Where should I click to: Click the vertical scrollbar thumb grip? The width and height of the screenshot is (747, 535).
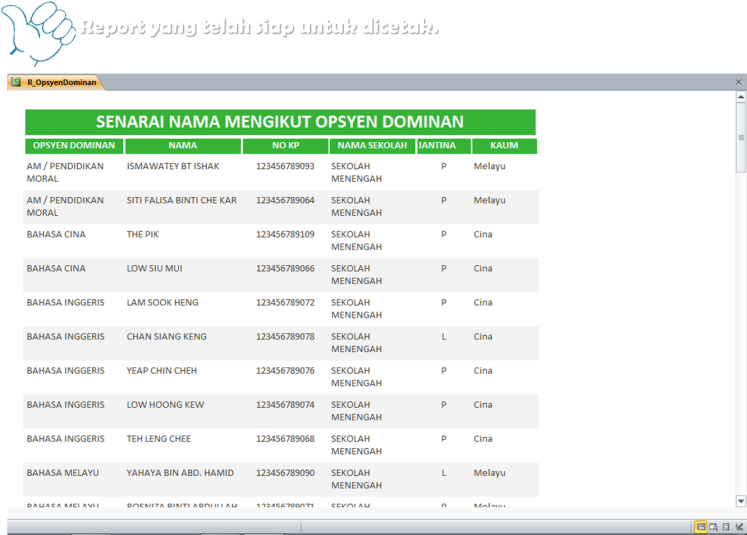coord(741,137)
